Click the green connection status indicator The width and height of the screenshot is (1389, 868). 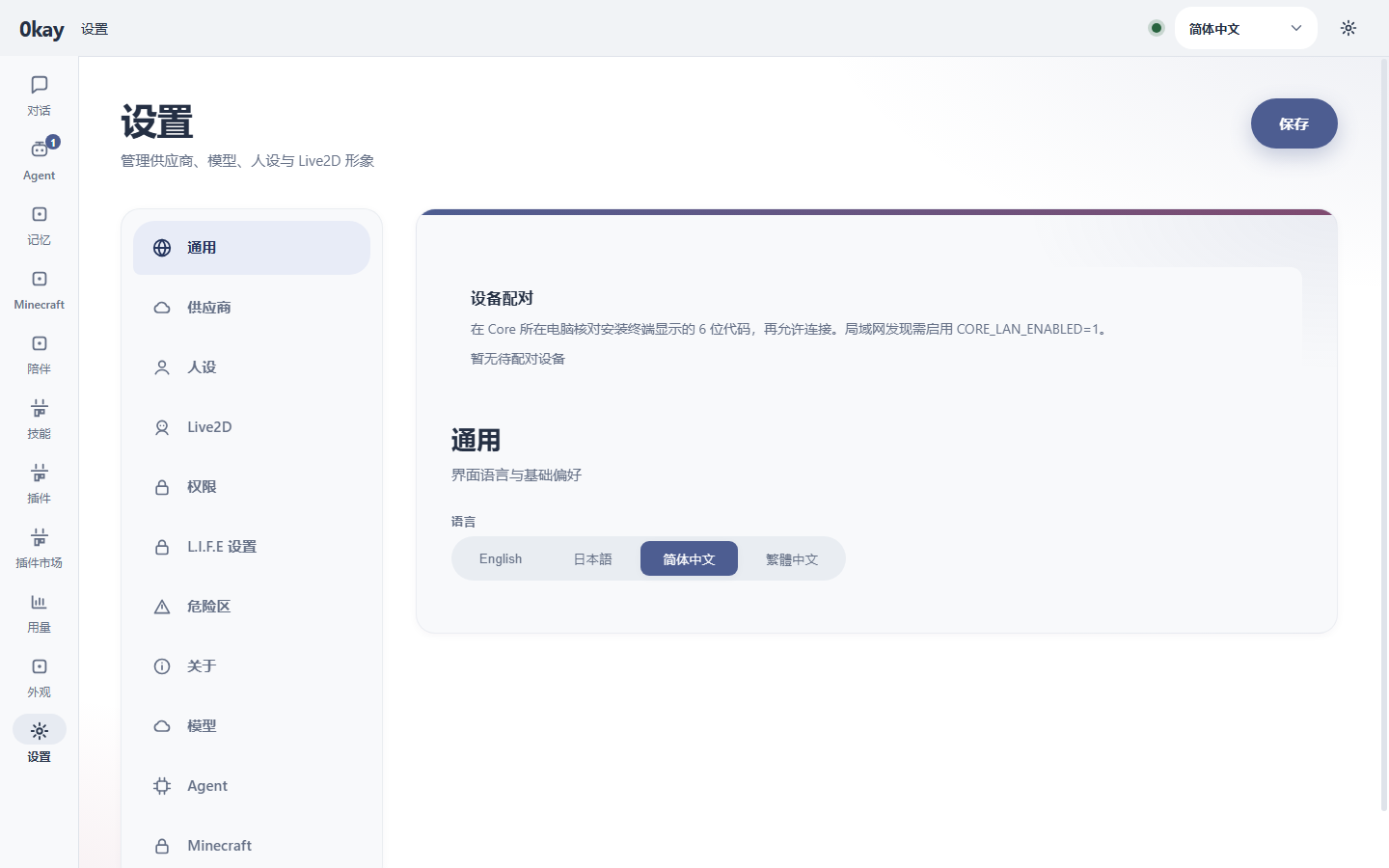(x=1157, y=28)
